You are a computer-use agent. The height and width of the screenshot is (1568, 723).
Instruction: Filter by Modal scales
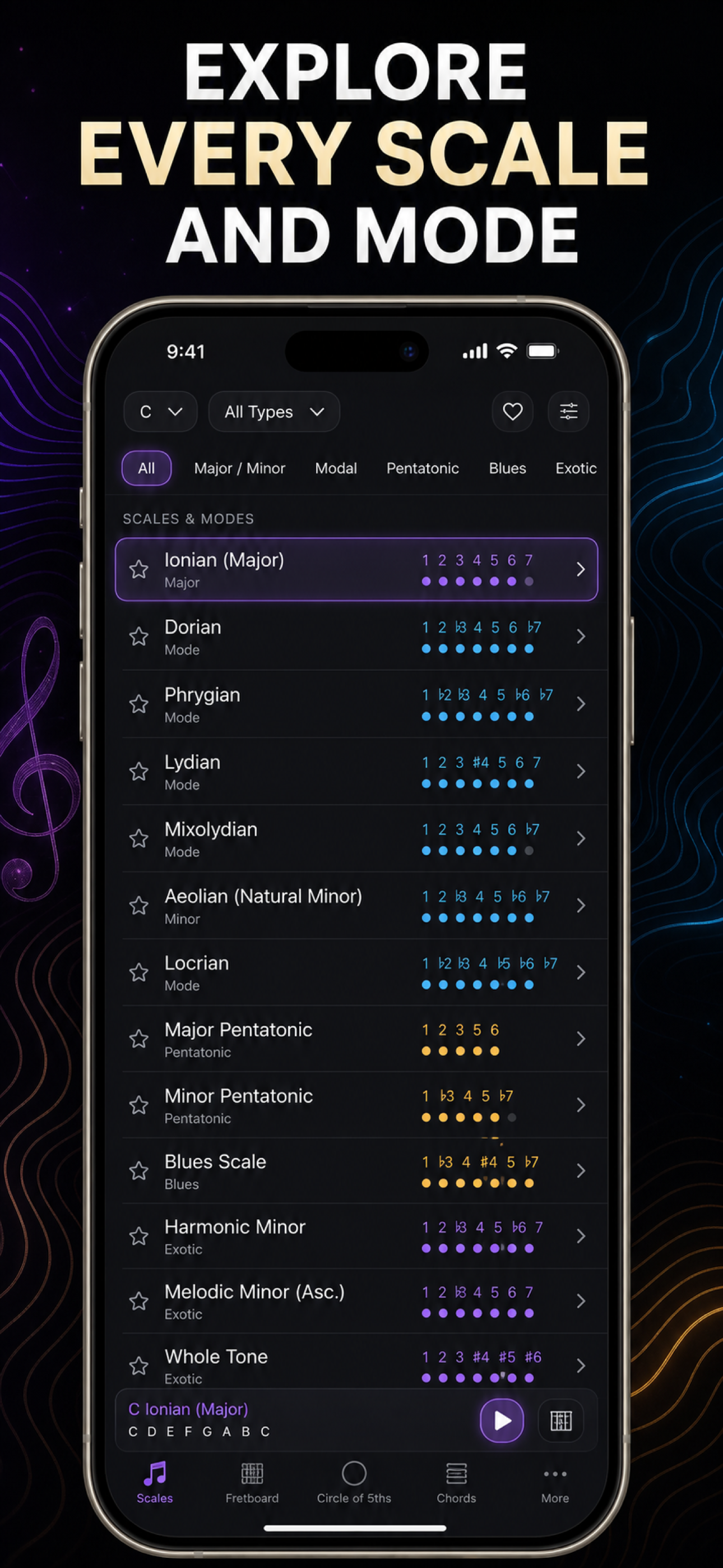336,468
